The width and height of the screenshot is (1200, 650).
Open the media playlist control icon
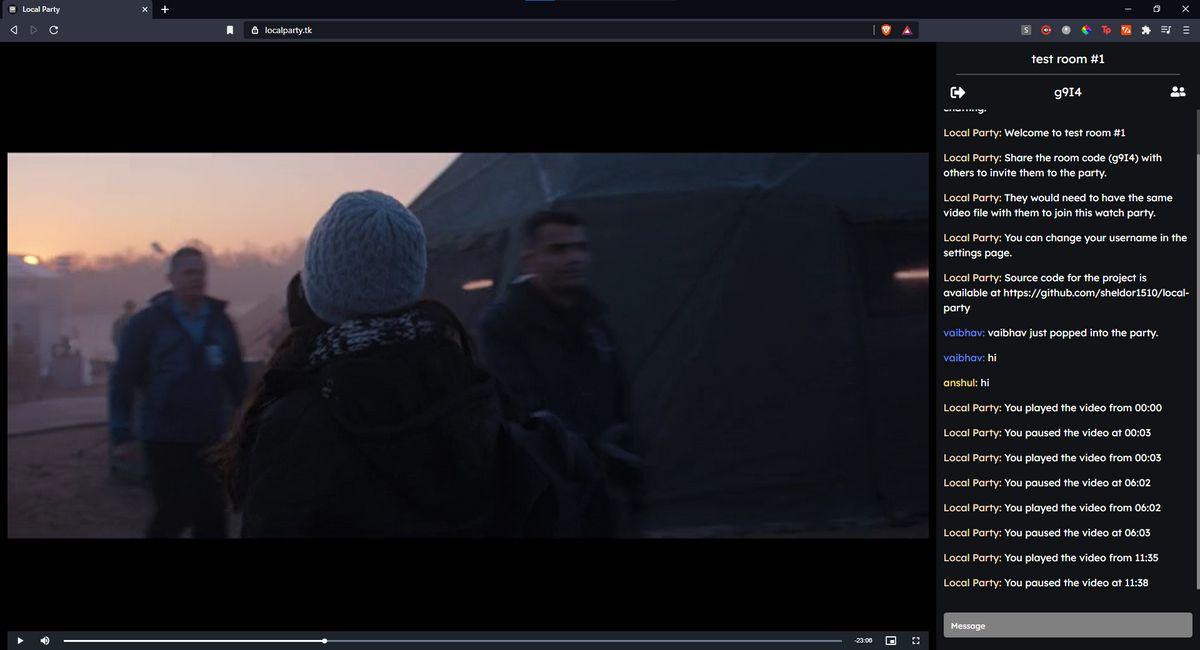[1166, 30]
